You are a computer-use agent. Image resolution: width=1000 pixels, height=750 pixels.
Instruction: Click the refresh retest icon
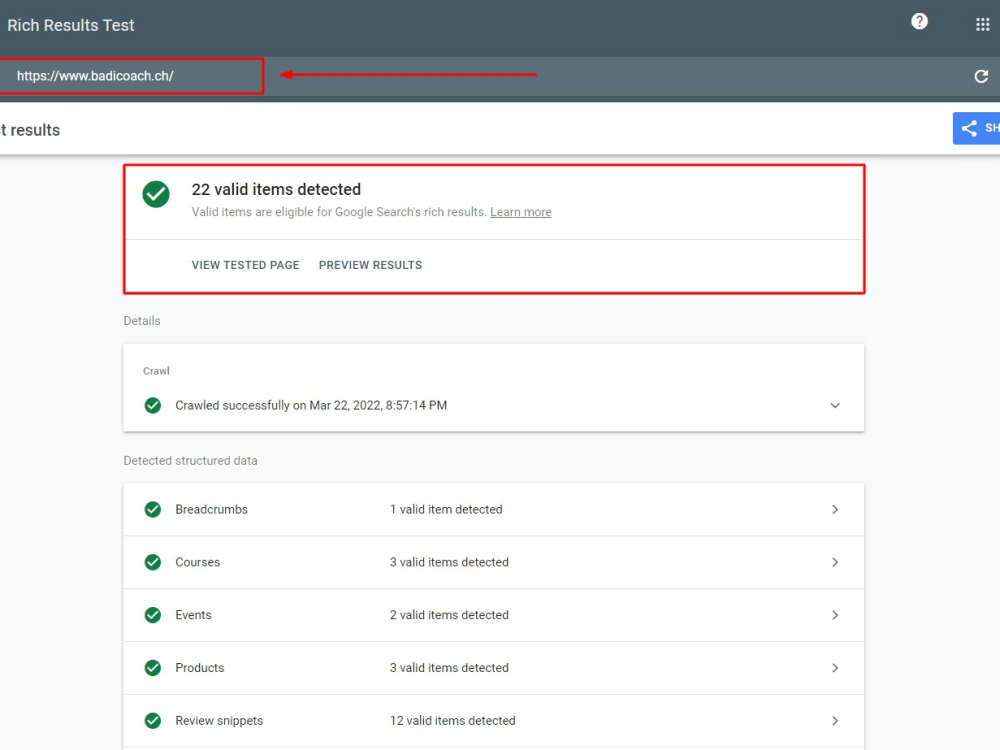[x=981, y=77]
